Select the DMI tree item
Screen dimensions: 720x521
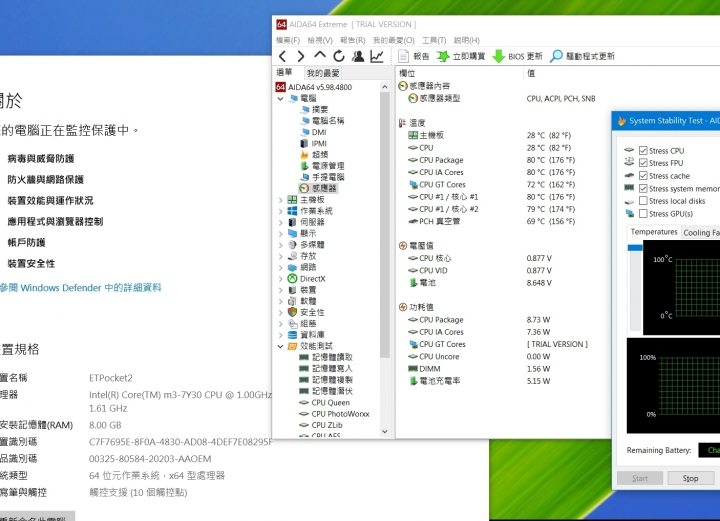pos(314,132)
